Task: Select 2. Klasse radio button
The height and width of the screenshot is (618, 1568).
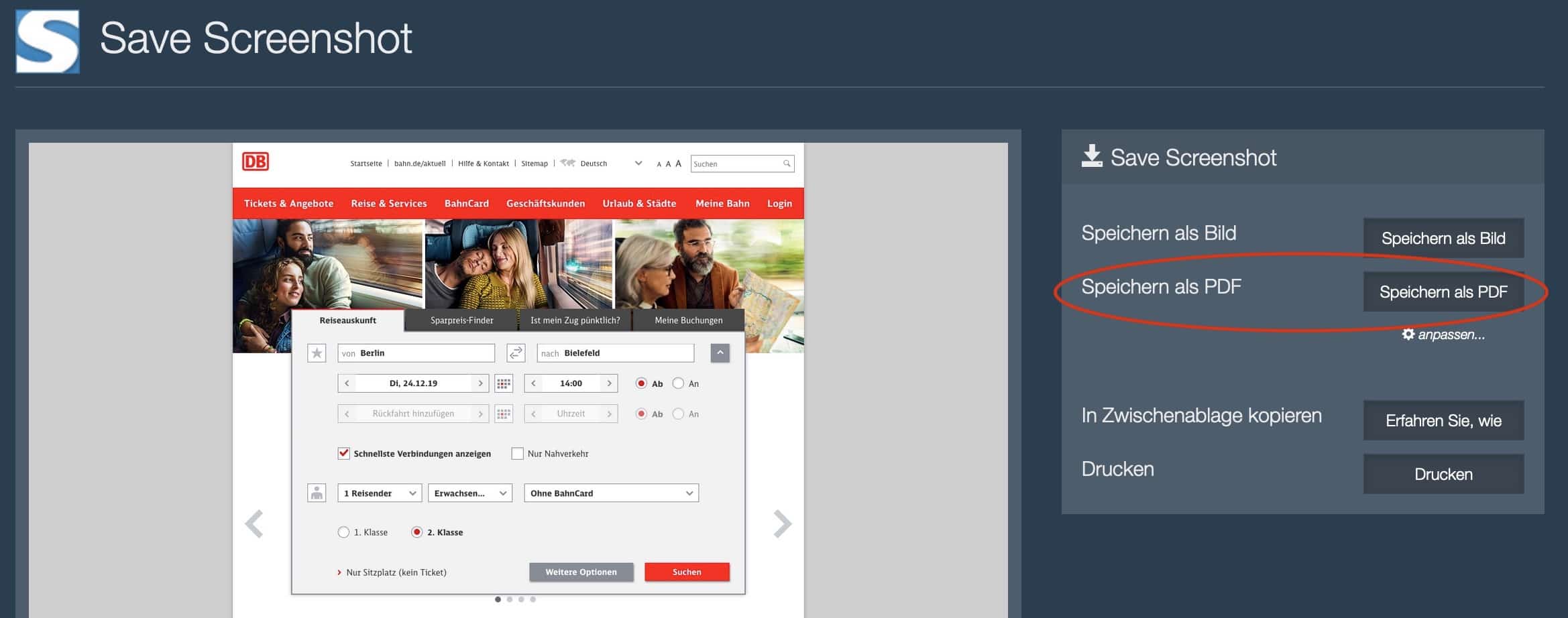Action: pos(416,532)
